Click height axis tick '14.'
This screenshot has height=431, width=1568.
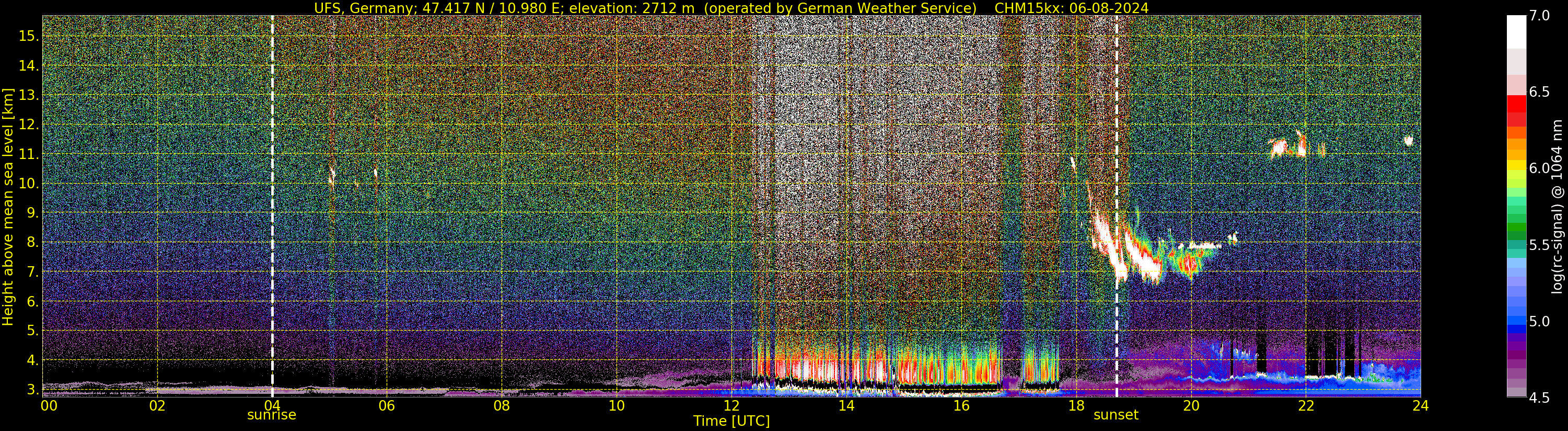tap(29, 66)
